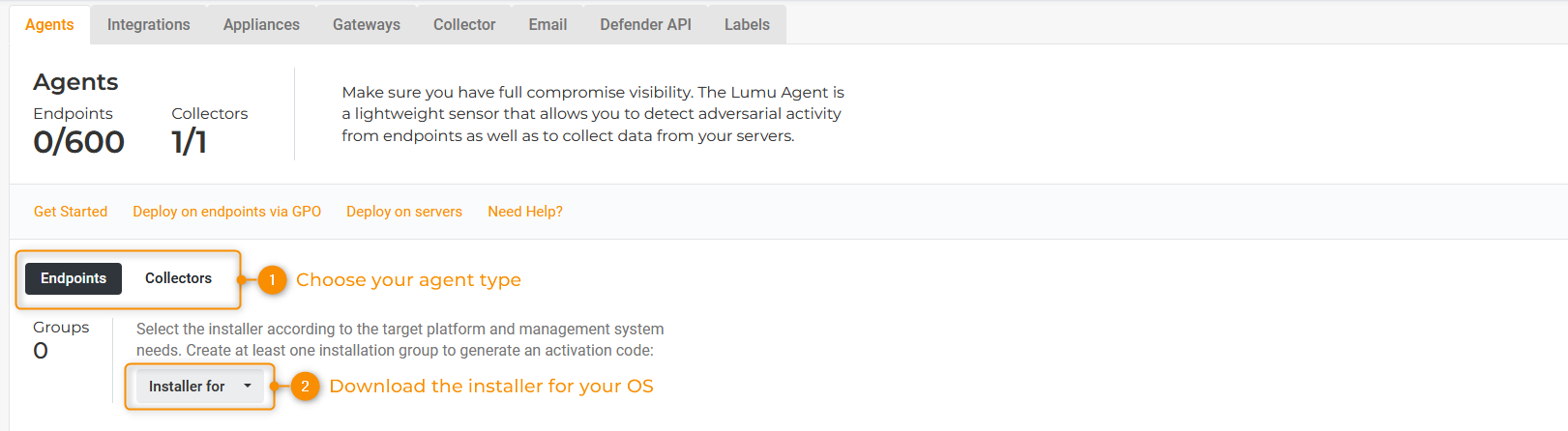
Task: Switch to the Integrations tab
Action: (x=148, y=25)
